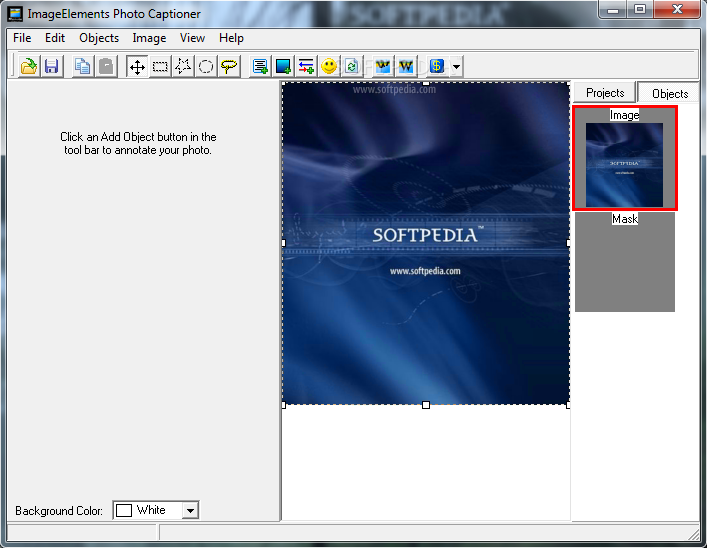Add a smiley face clip art
Viewport: 707px width, 548px height.
click(329, 67)
